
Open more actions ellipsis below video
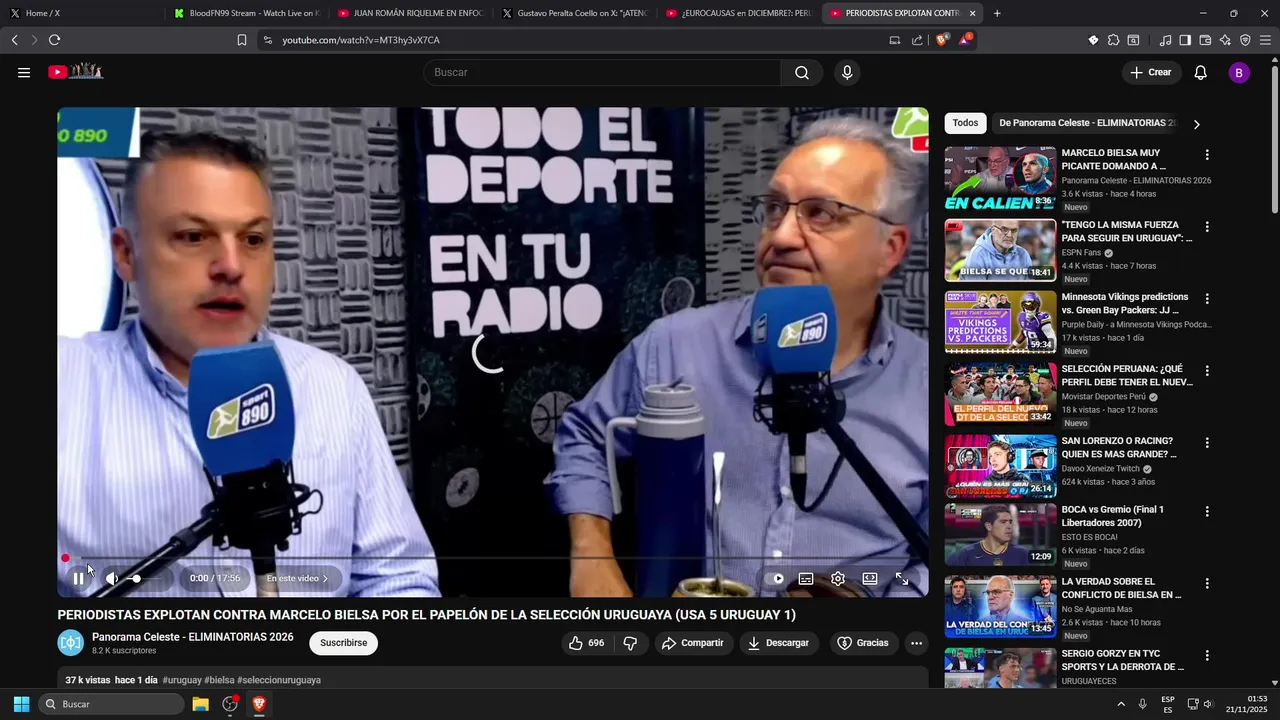916,643
